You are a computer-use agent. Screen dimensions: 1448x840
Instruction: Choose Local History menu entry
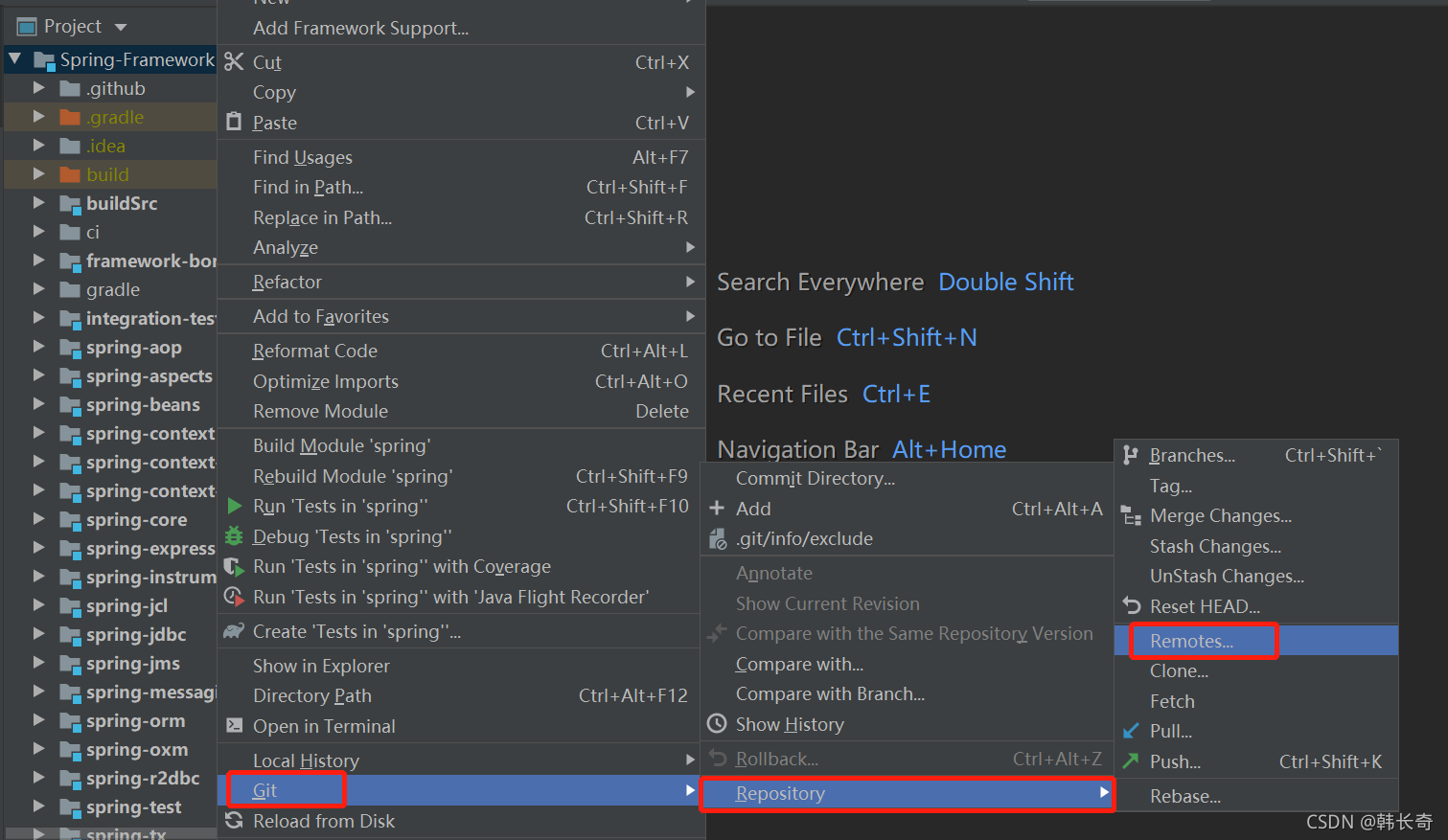[x=461, y=761]
